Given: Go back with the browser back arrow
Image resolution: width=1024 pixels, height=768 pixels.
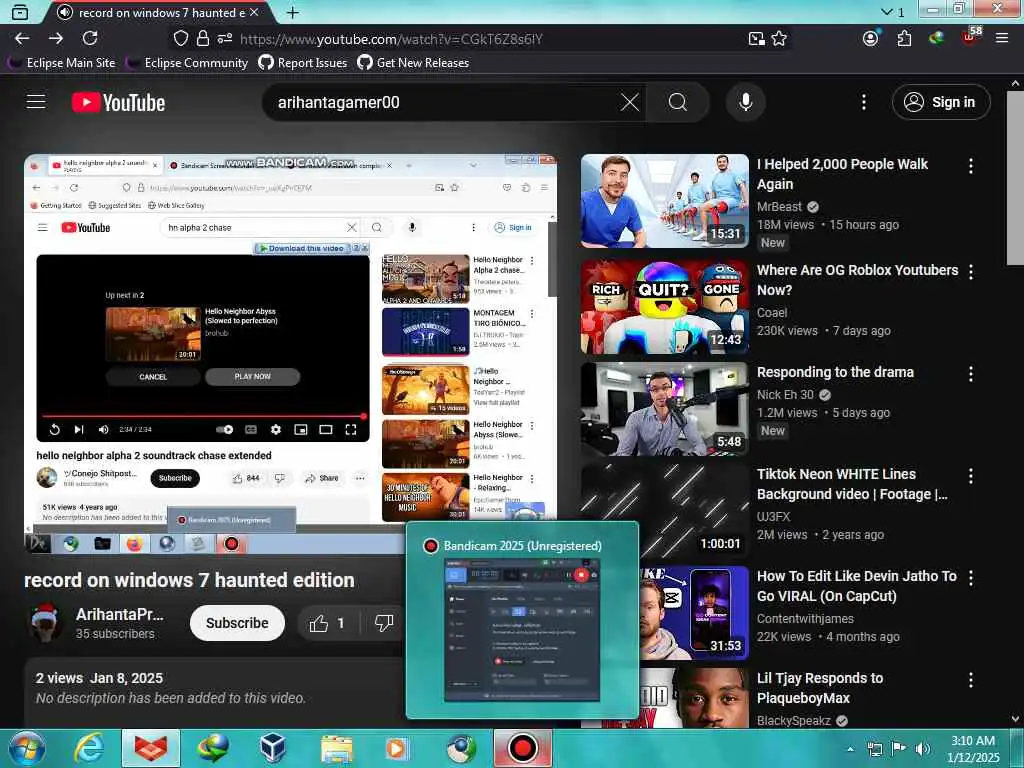Looking at the screenshot, I should (x=22, y=39).
